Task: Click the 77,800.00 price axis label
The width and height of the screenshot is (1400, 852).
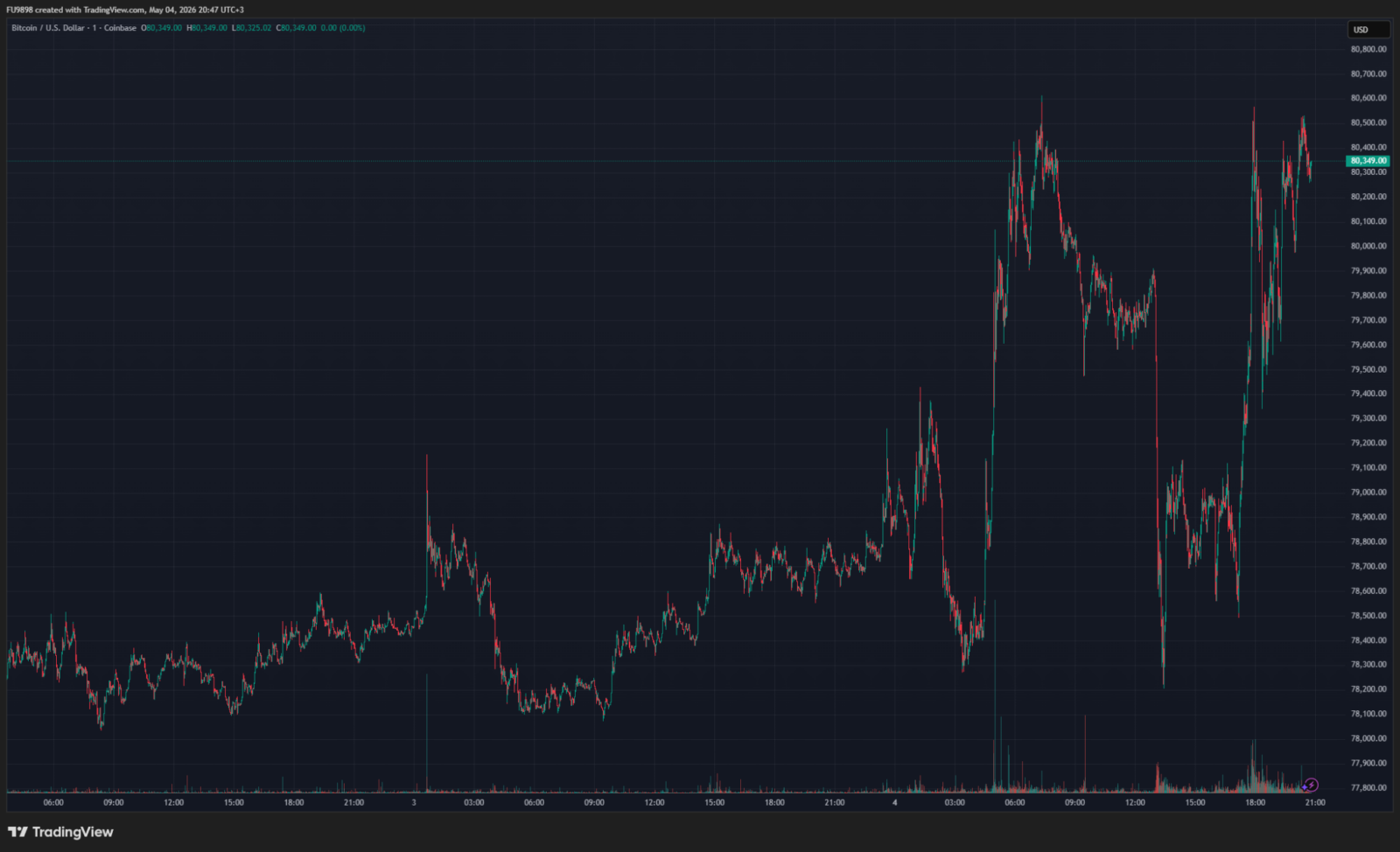Action: [1368, 787]
